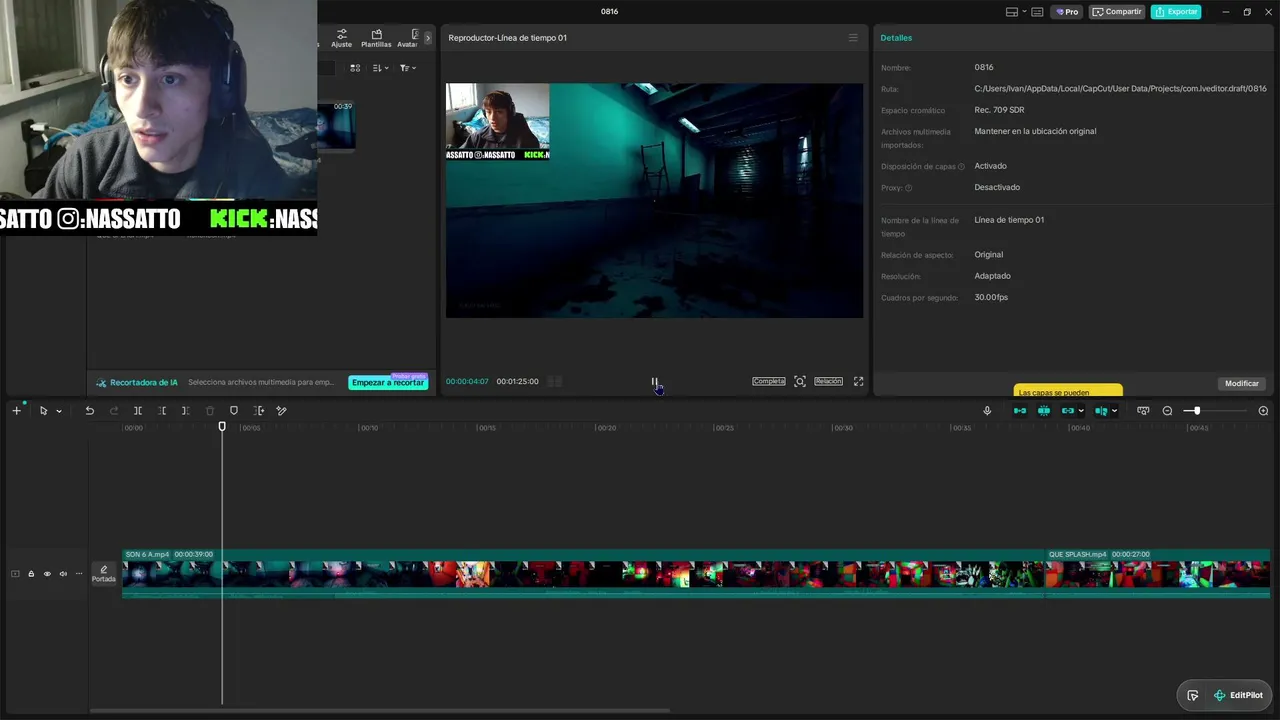This screenshot has width=1280, height=720.
Task: Click the playhead handle on the ruler
Action: coord(222,427)
